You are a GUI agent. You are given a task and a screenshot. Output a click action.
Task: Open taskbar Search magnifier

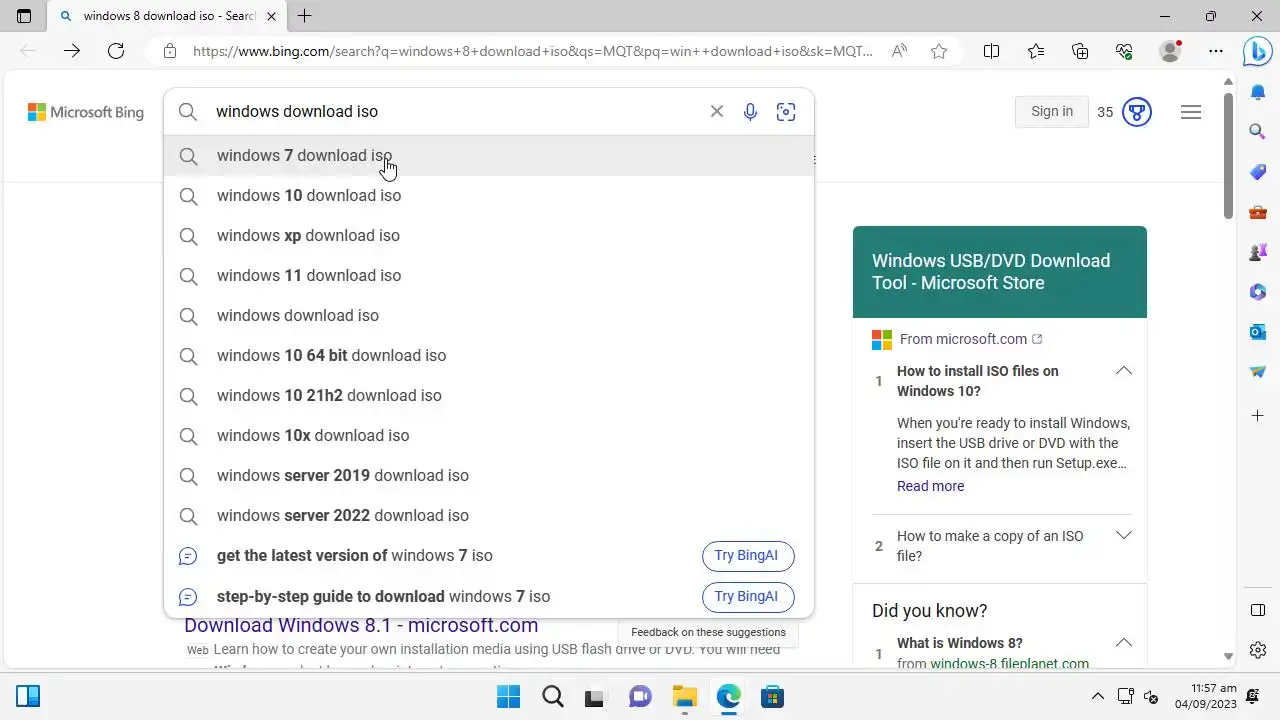pyautogui.click(x=552, y=696)
